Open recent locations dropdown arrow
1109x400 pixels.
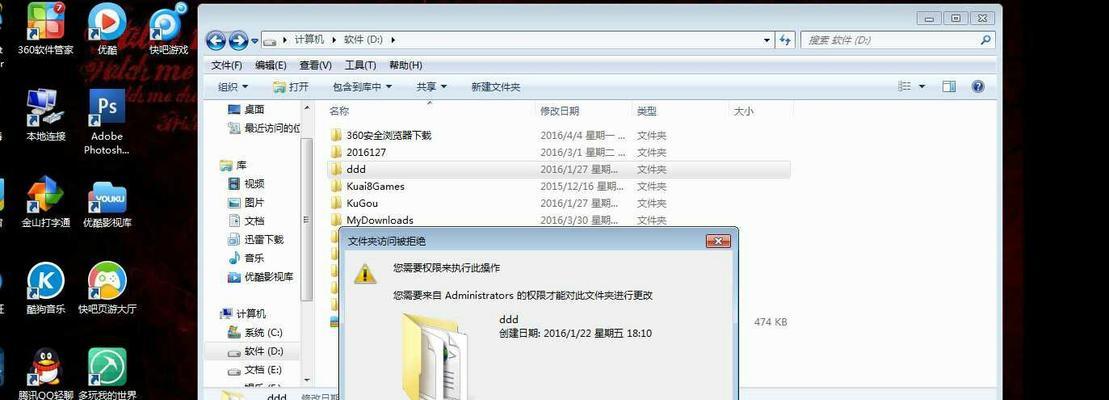pos(255,41)
